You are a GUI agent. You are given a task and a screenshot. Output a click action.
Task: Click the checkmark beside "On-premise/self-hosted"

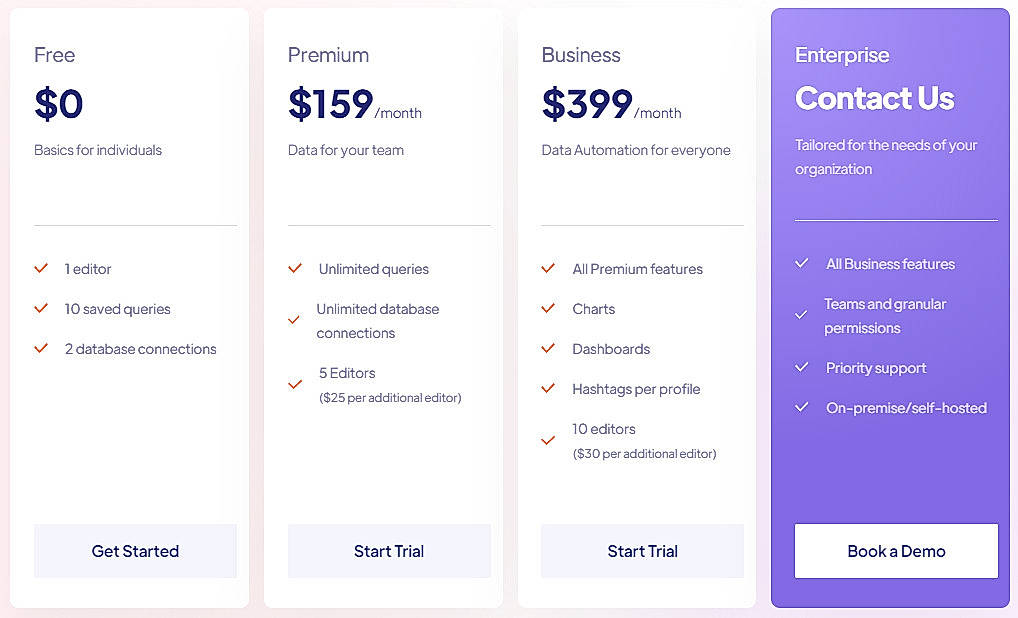802,408
